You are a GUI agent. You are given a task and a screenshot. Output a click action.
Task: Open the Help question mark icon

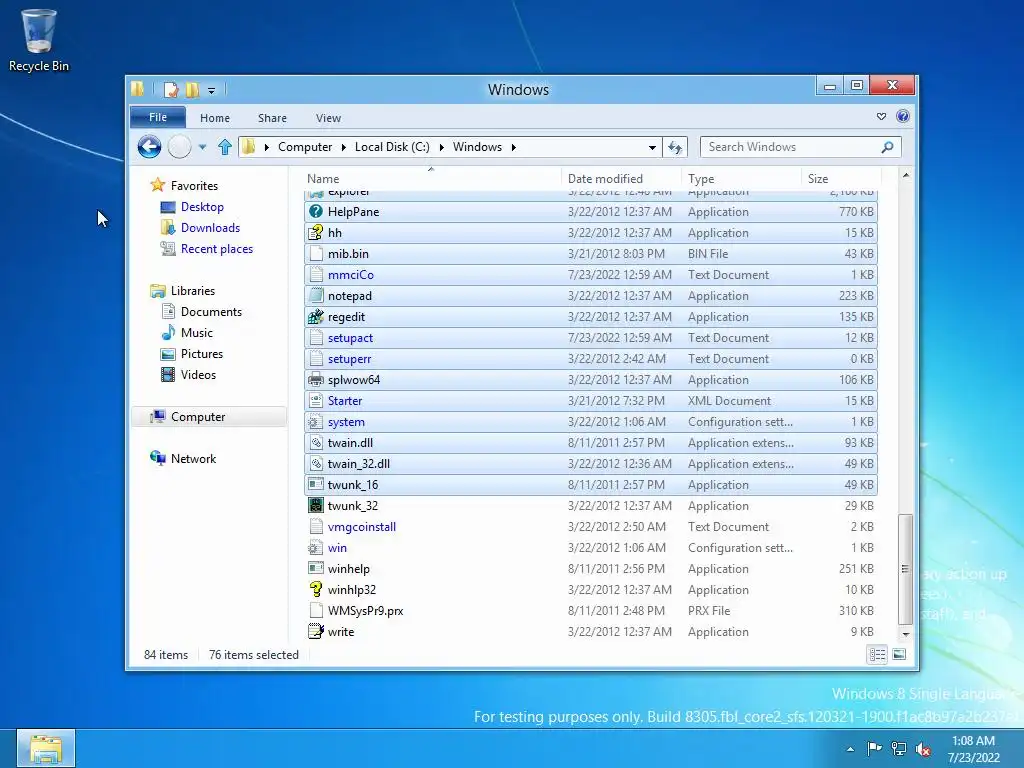click(903, 116)
